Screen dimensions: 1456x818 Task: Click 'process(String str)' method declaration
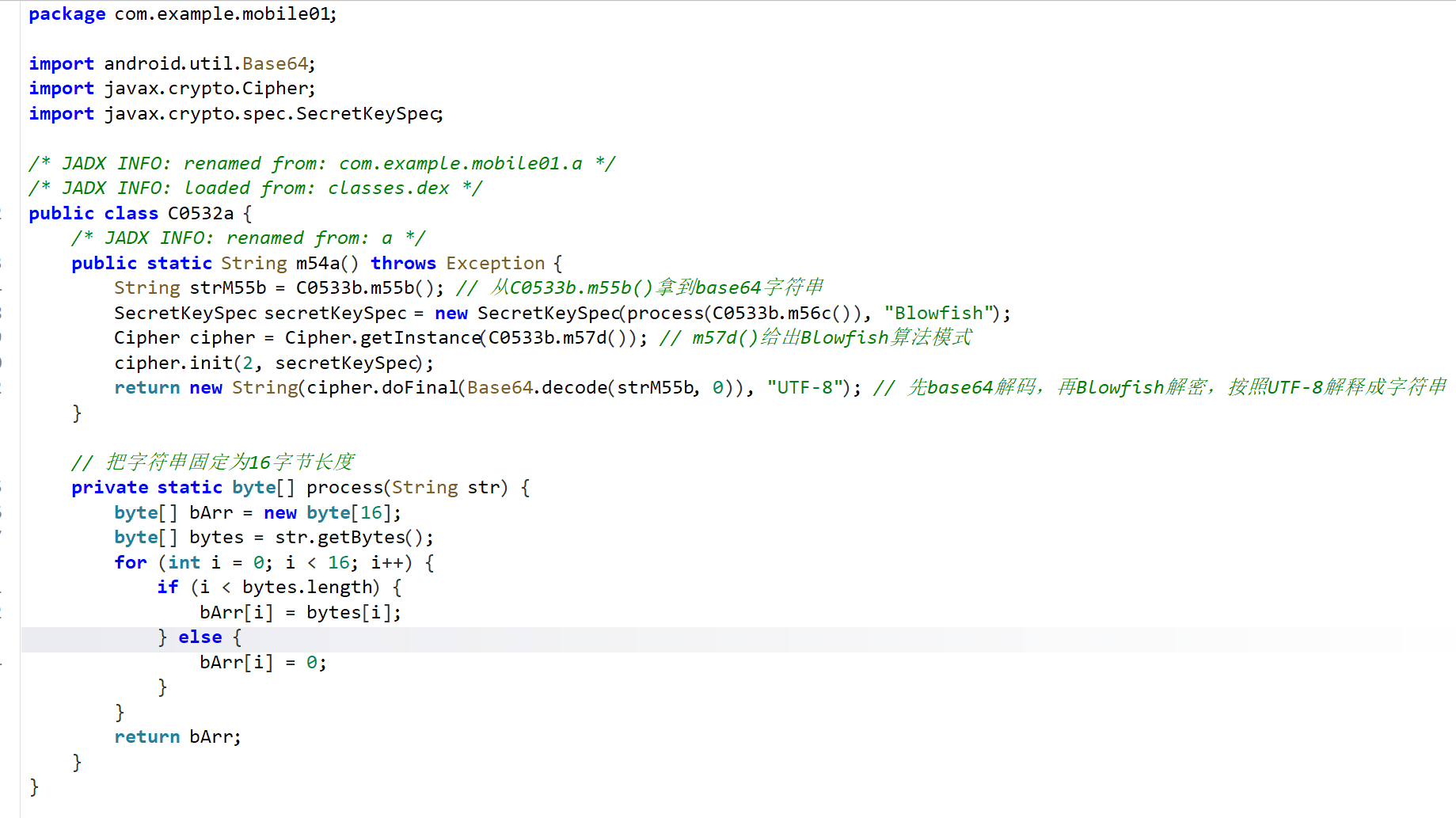coord(407,487)
